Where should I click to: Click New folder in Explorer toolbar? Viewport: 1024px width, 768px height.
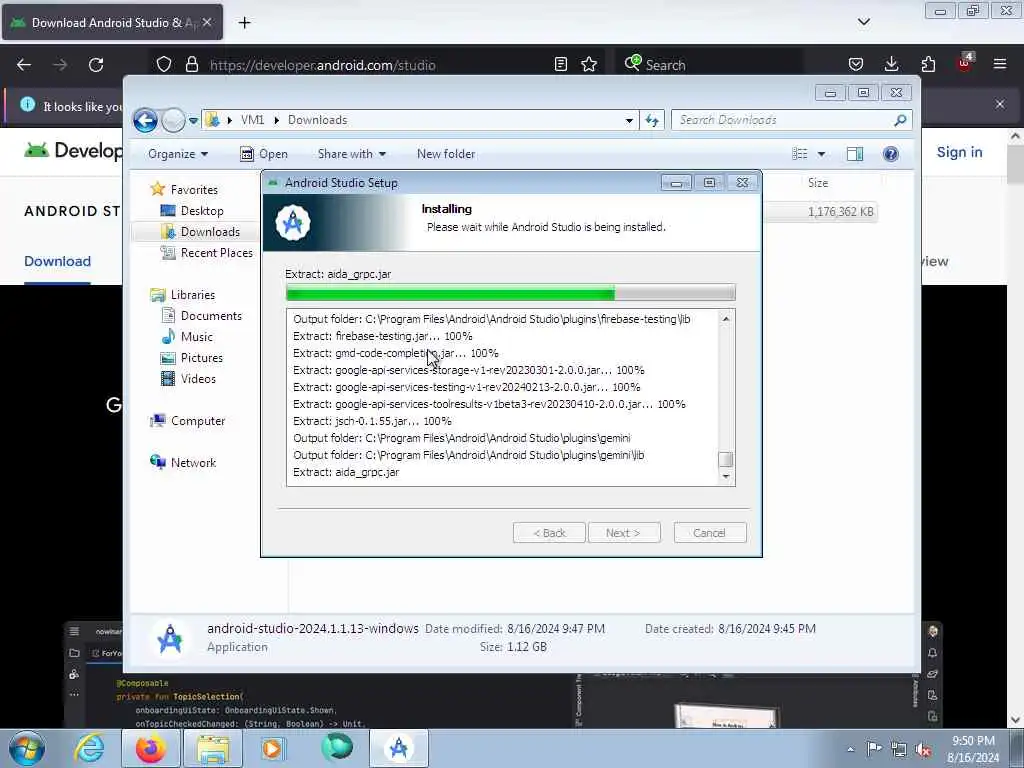pos(446,154)
